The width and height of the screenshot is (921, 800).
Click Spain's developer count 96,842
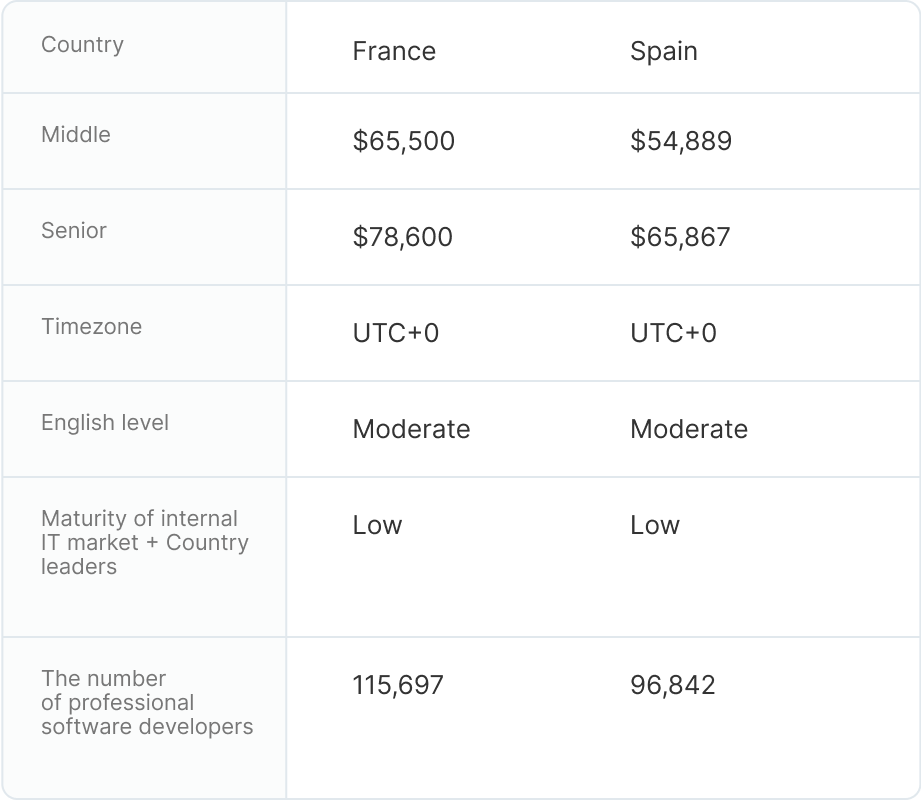click(672, 685)
